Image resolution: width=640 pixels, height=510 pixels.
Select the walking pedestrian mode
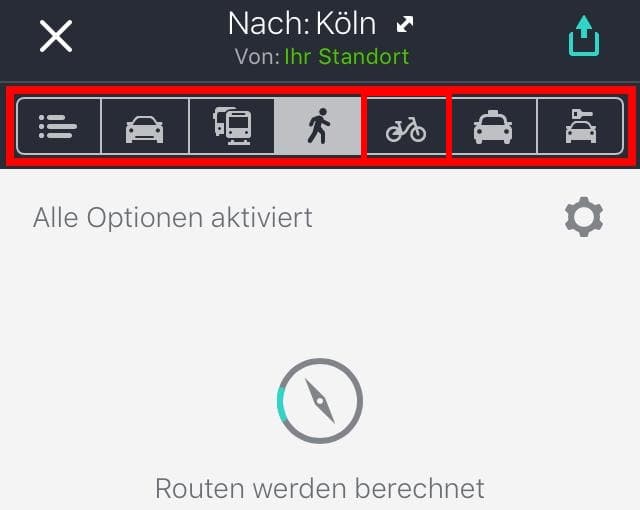point(318,126)
